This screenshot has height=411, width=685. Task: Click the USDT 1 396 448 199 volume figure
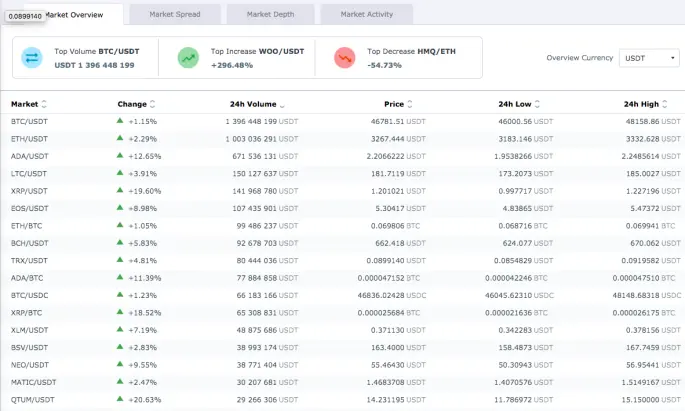[x=94, y=65]
